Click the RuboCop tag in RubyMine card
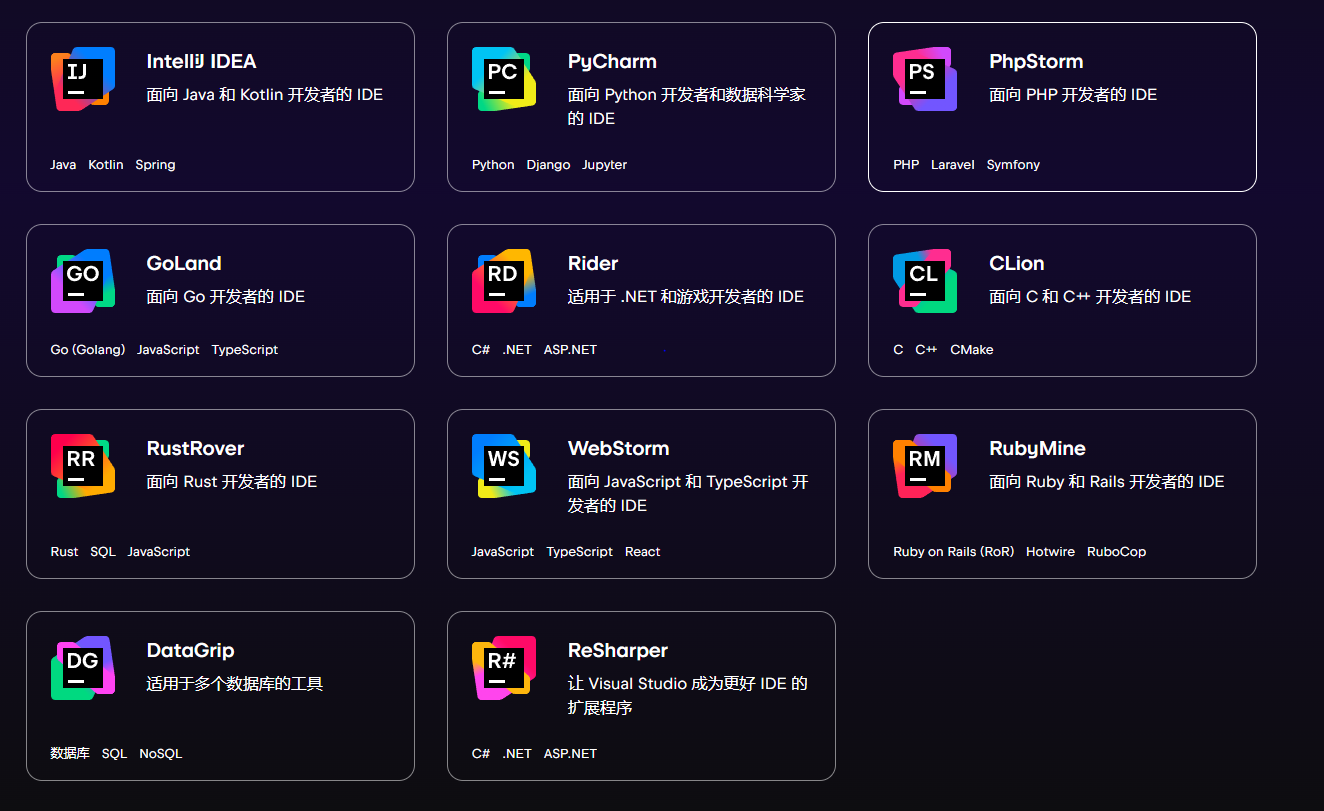 coord(1117,552)
